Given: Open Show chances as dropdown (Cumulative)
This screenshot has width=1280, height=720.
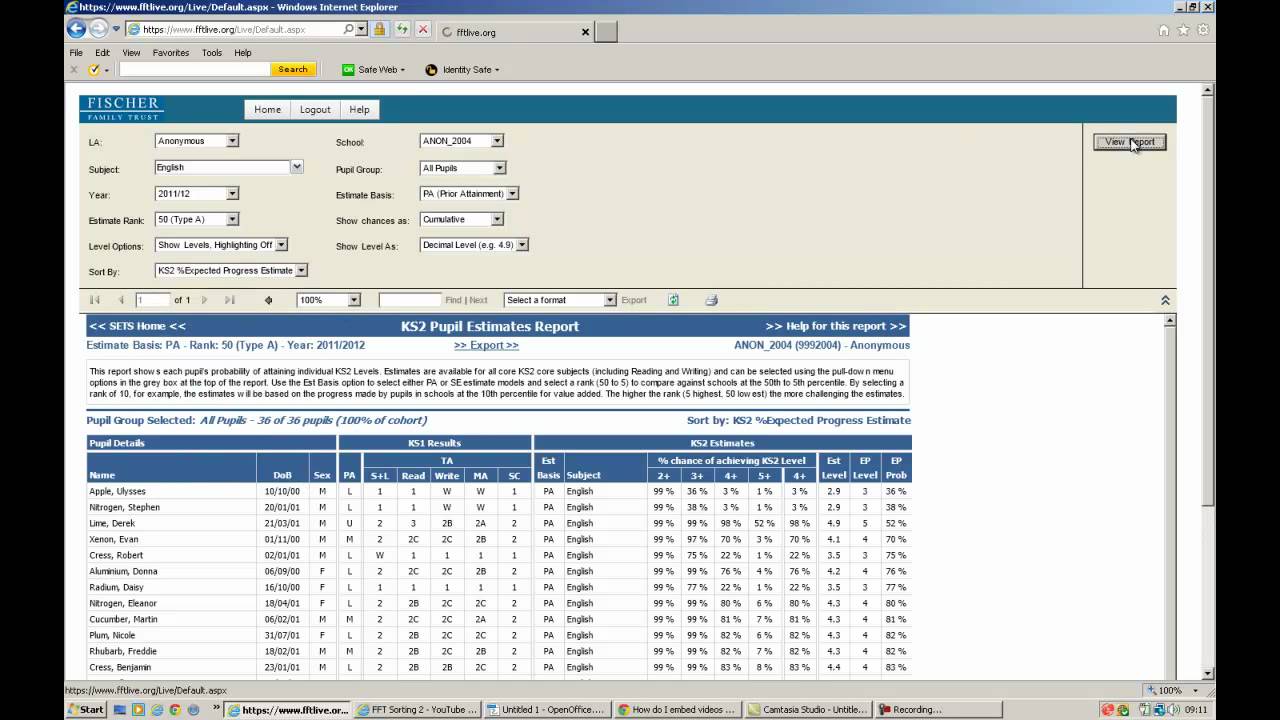Looking at the screenshot, I should [462, 219].
